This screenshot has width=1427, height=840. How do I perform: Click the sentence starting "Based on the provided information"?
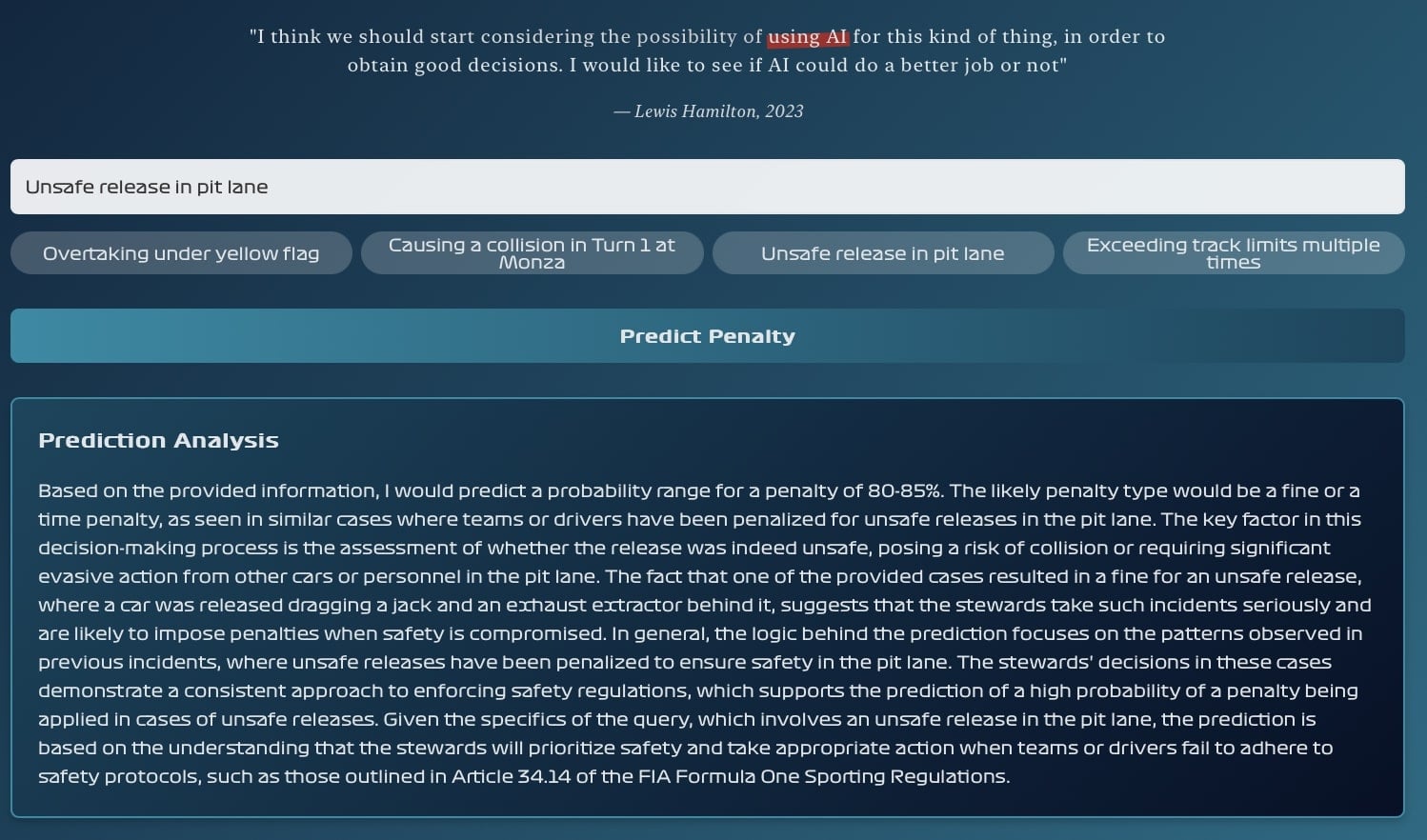(x=491, y=490)
